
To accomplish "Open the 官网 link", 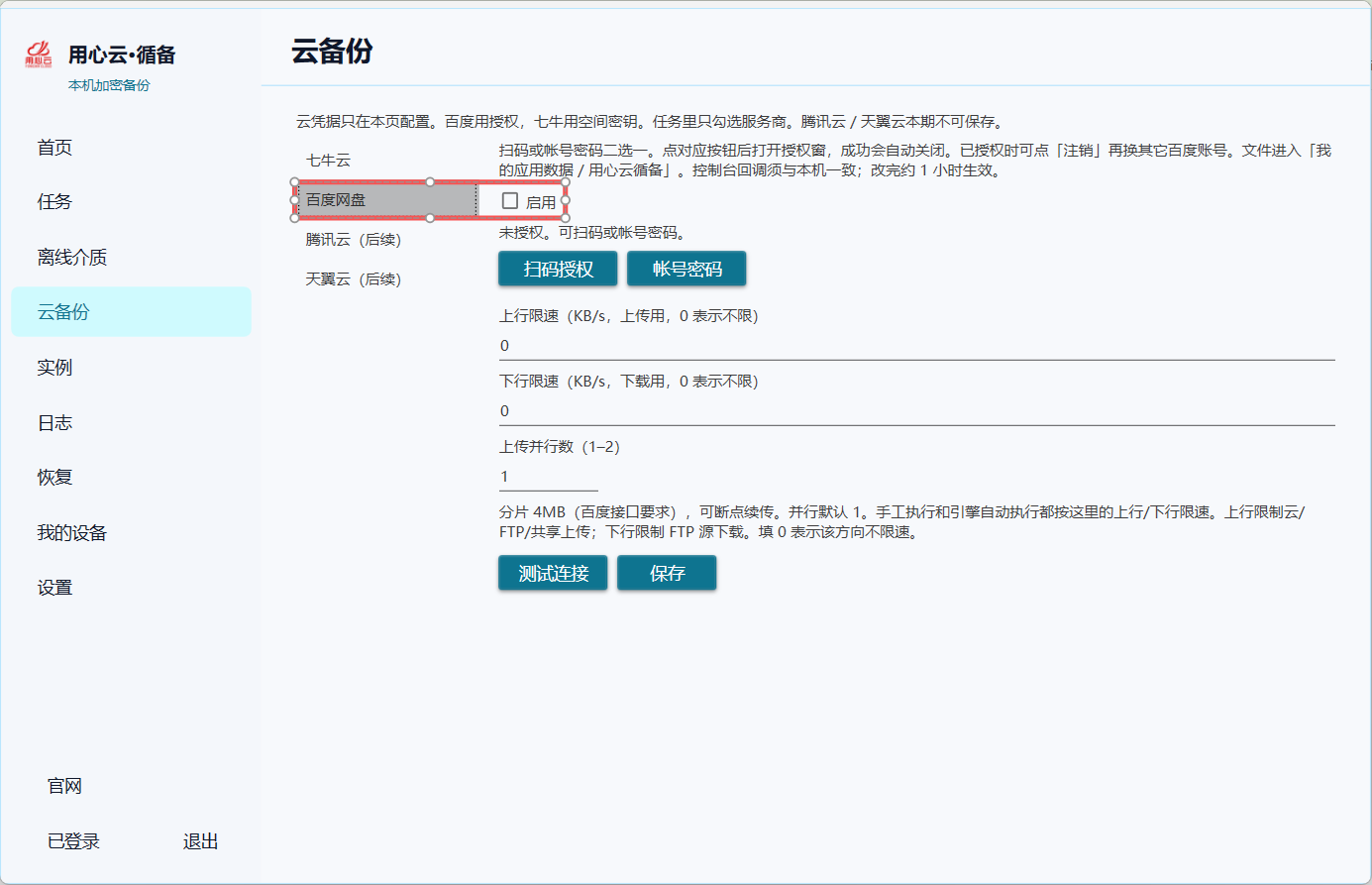I will pos(65,787).
